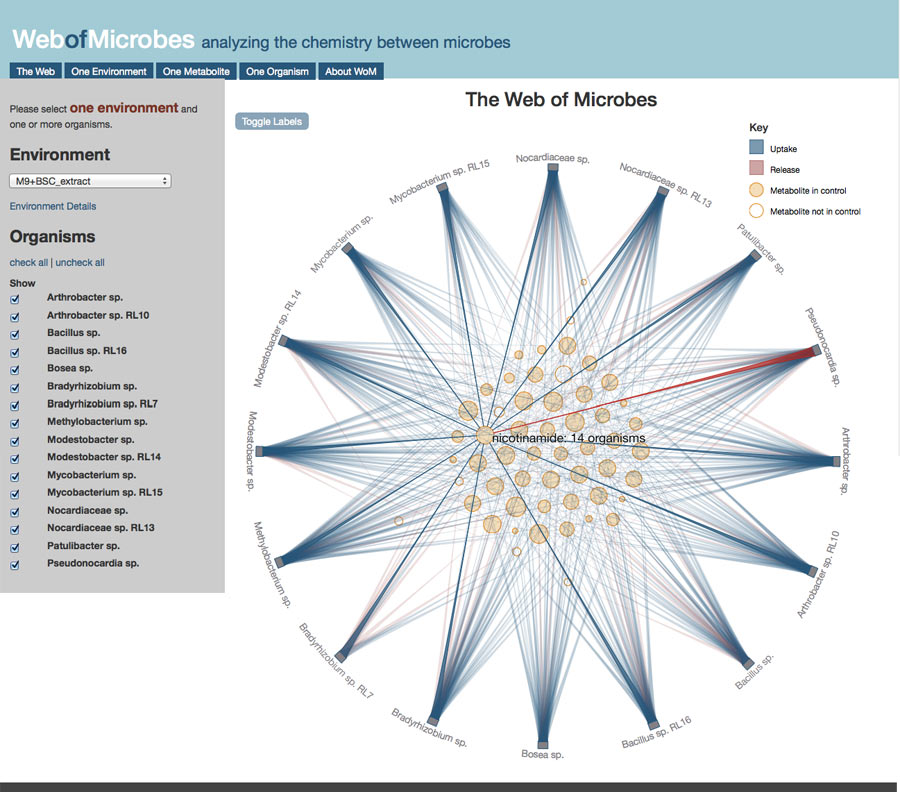900x792 pixels.
Task: Open the M9+BSC_extract environment dropdown
Action: [90, 181]
